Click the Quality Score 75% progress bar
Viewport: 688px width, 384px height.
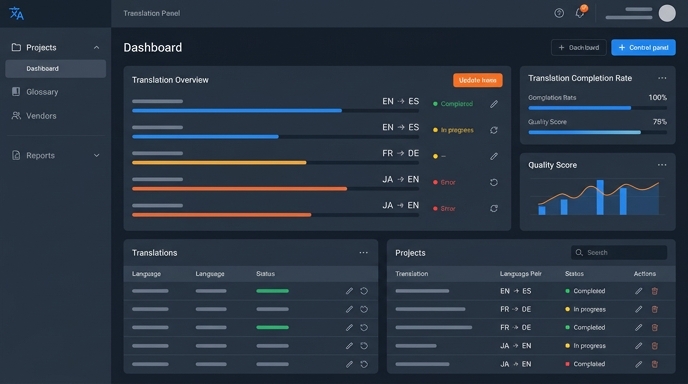click(597, 132)
